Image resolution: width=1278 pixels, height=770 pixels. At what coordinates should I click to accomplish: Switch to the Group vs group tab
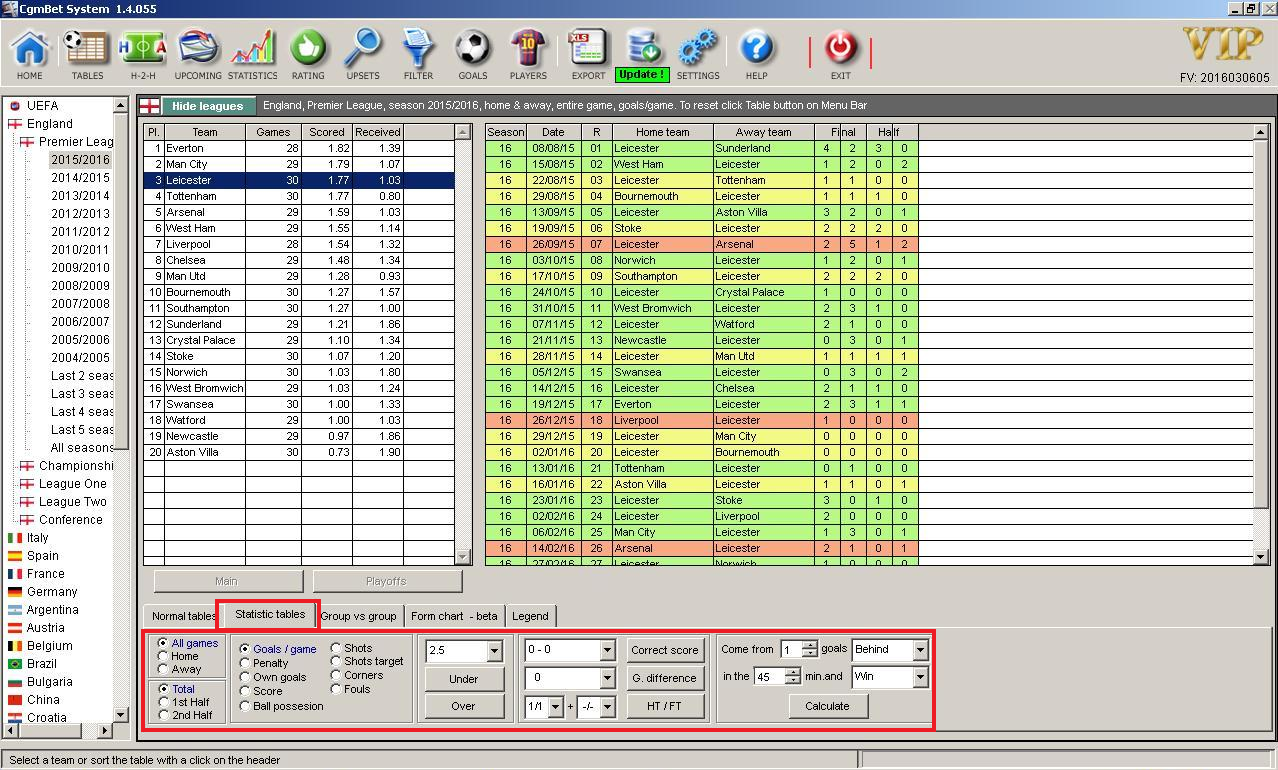pyautogui.click(x=359, y=616)
